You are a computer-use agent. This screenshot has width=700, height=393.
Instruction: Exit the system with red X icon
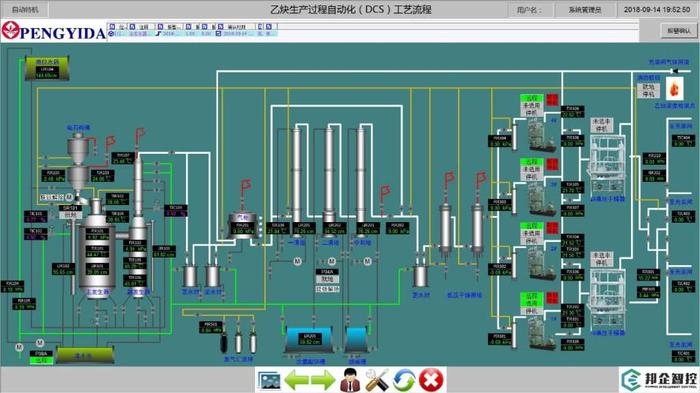tap(431, 380)
